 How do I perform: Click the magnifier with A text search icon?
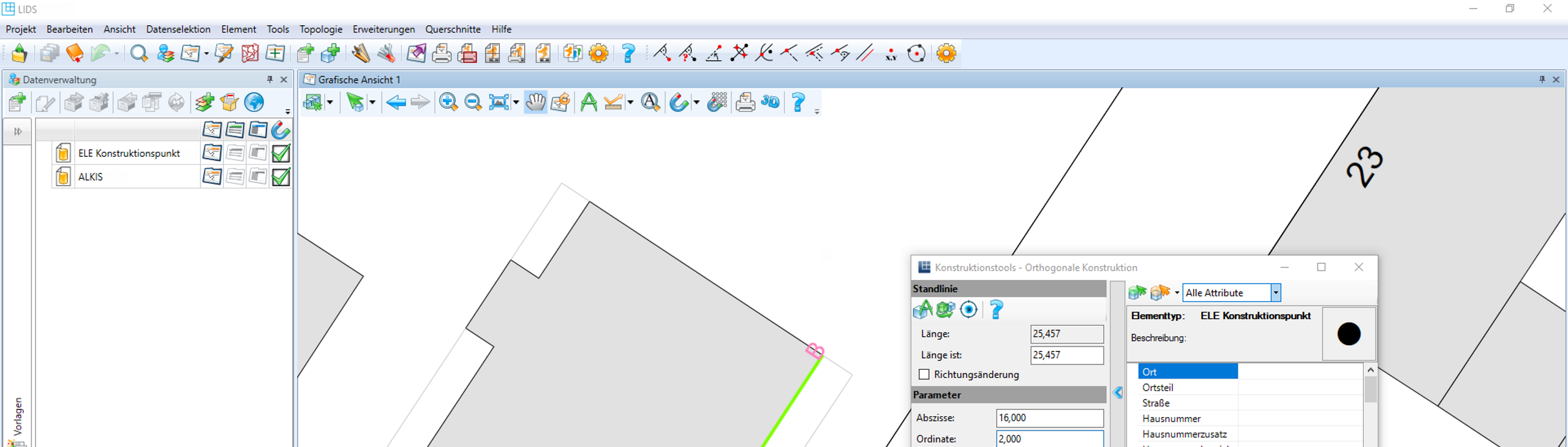pyautogui.click(x=650, y=102)
